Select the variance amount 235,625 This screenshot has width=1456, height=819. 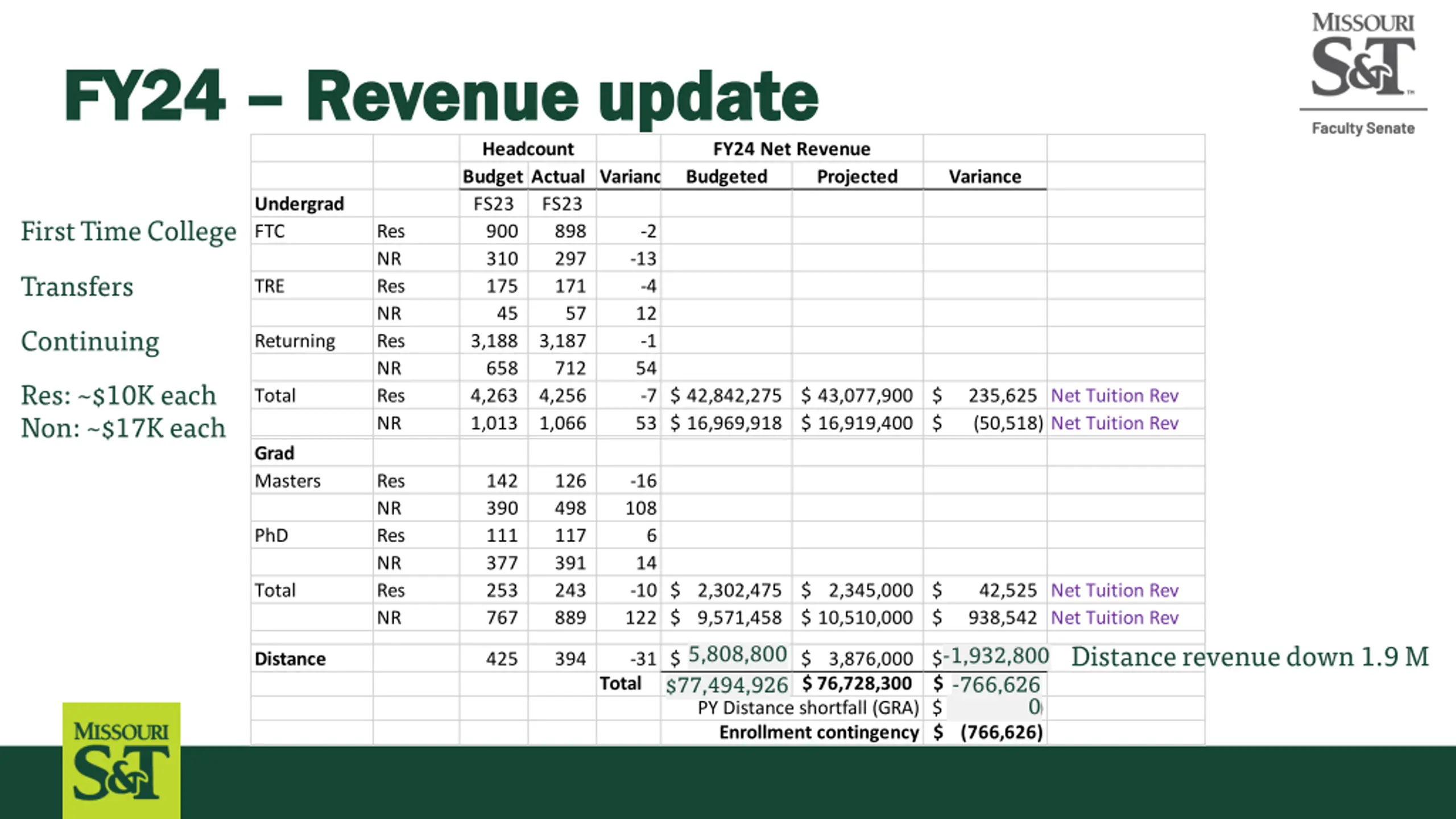tap(1002, 395)
